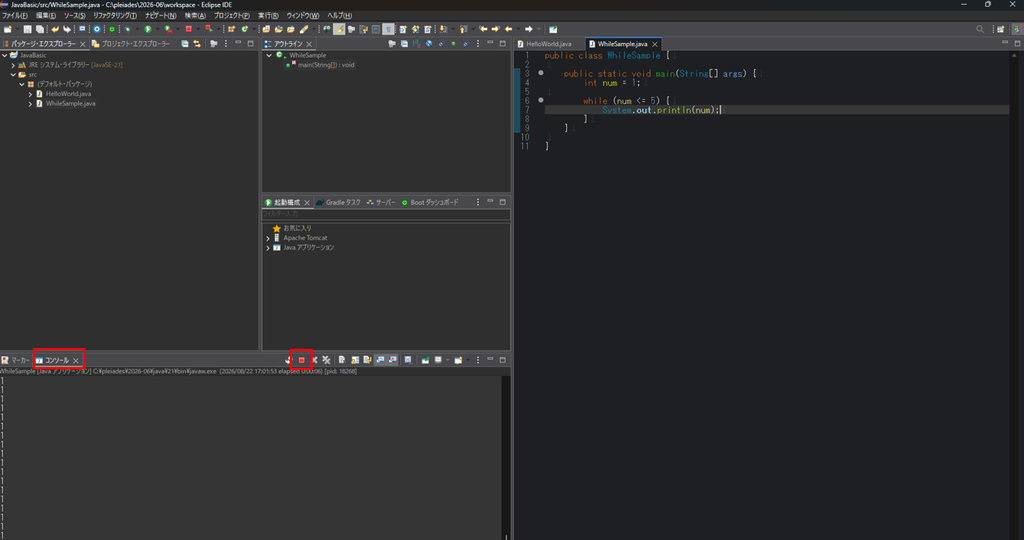Open Package Explorer view menu dots
This screenshot has width=1024, height=540.
226,44
